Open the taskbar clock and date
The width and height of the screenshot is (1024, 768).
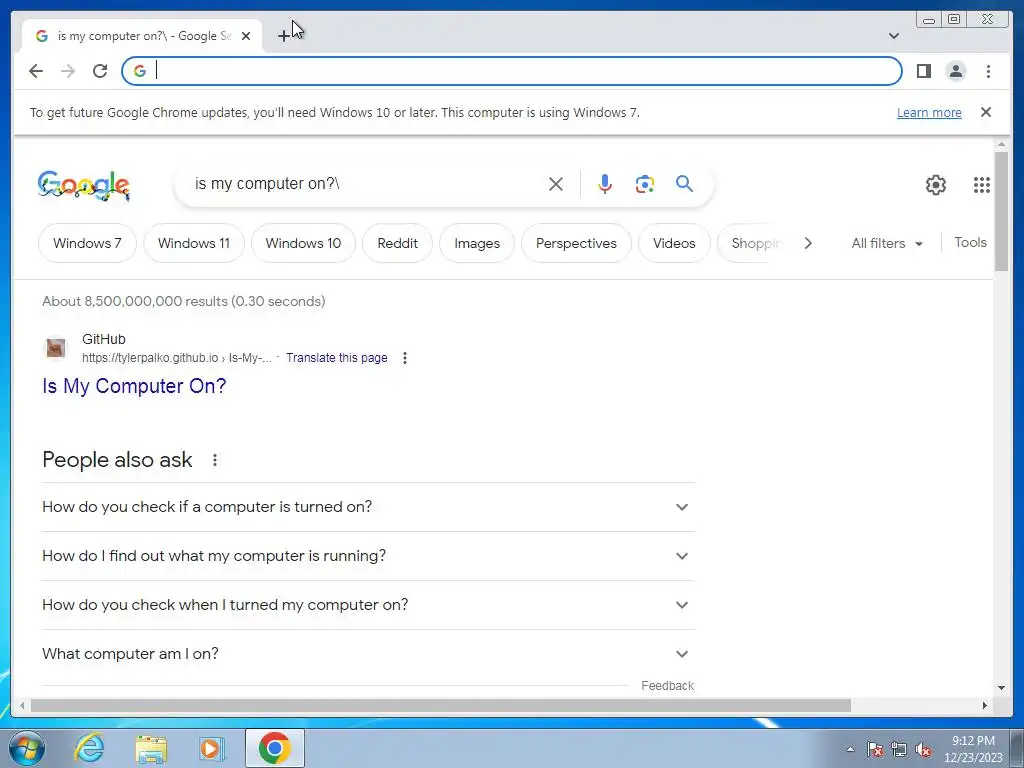pyautogui.click(x=973, y=749)
